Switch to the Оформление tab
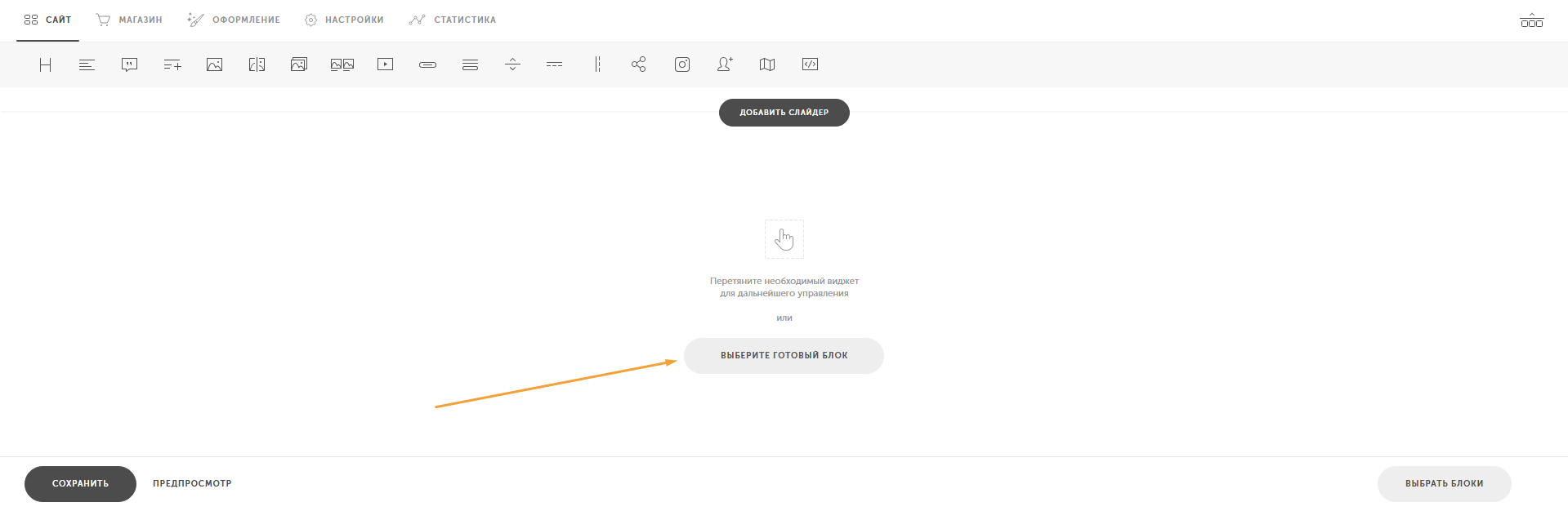Image resolution: width=1568 pixels, height=520 pixels. pyautogui.click(x=234, y=20)
